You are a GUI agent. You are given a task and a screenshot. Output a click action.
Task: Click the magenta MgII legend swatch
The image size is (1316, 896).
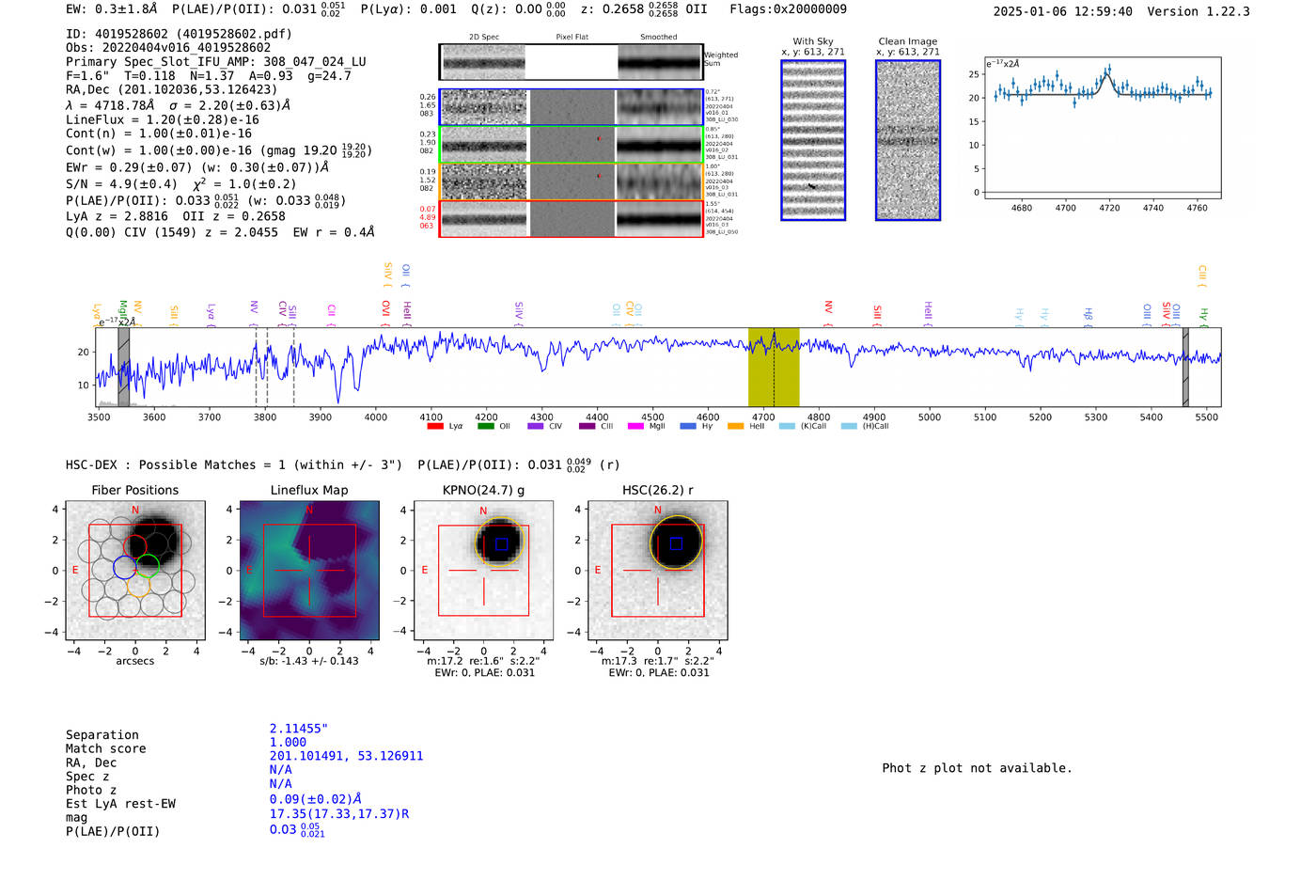click(635, 426)
